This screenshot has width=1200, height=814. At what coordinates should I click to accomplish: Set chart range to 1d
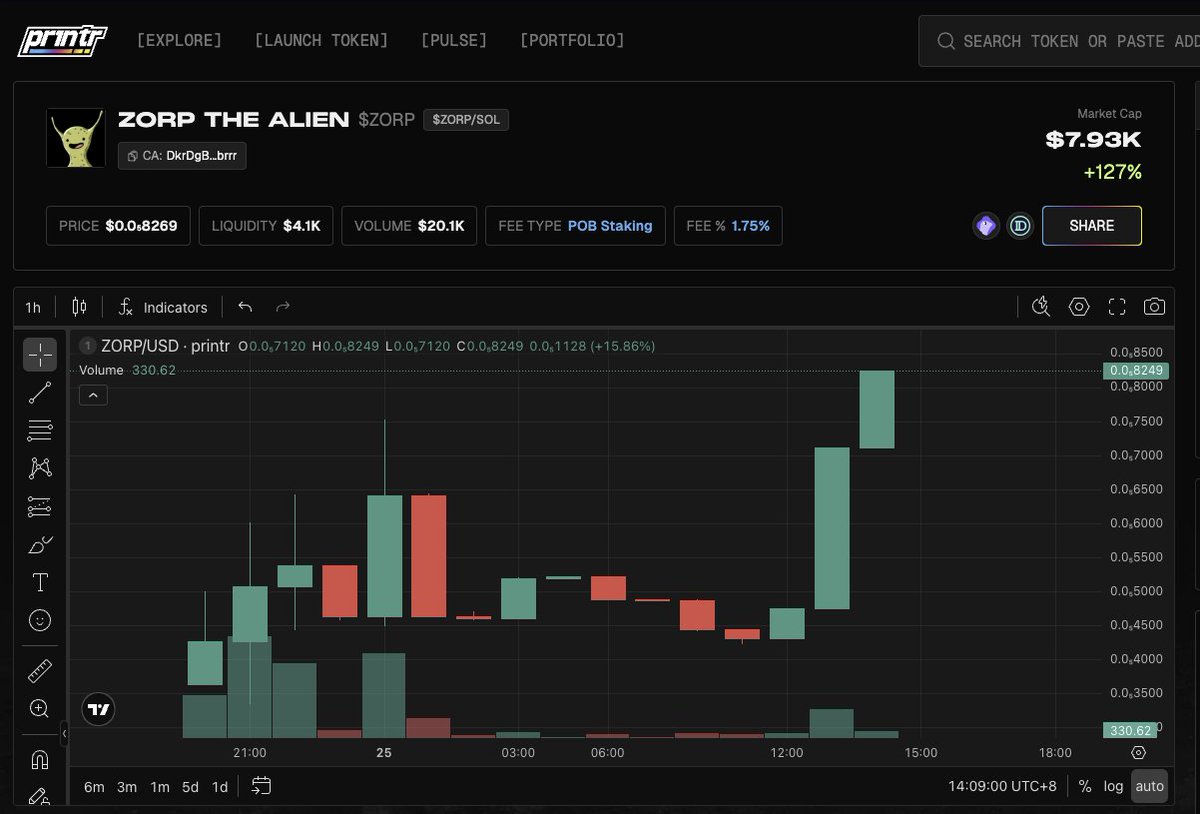220,787
